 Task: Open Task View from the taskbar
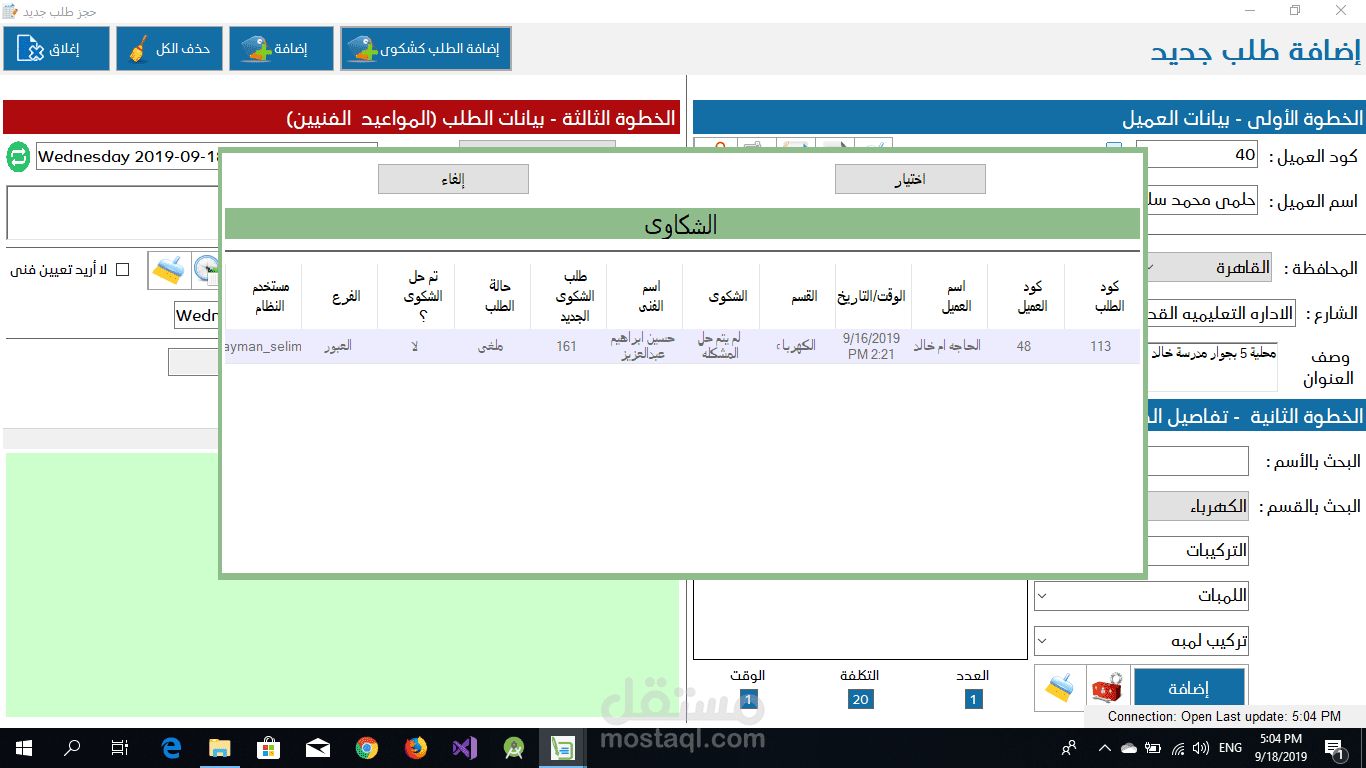tap(120, 748)
